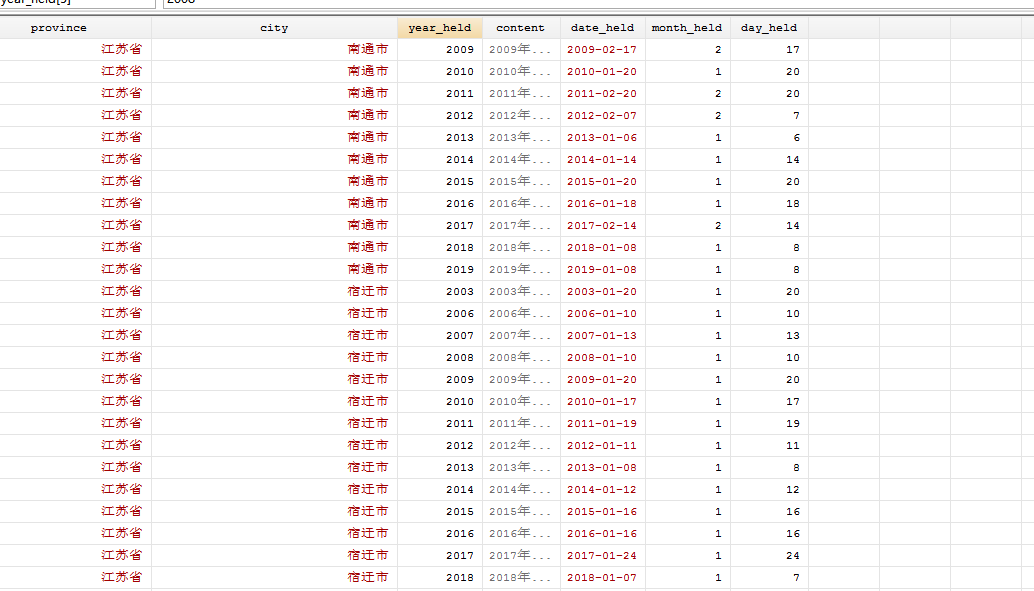
Task: Select the month_held column header
Action: [687, 28]
